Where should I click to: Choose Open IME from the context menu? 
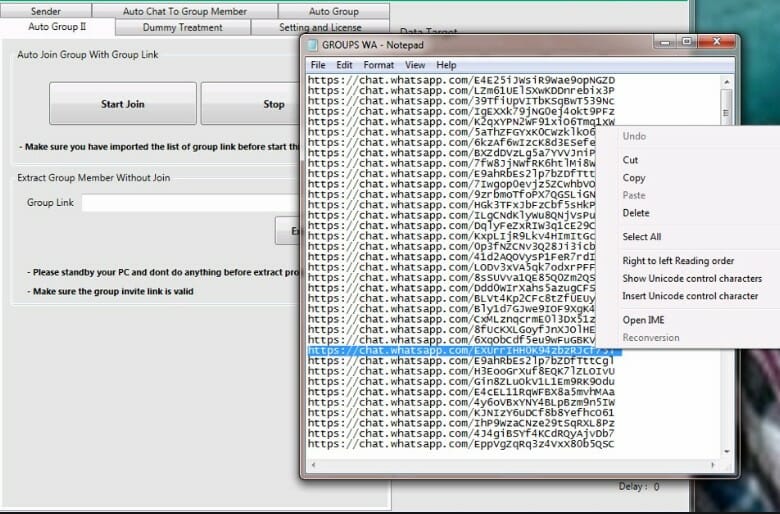click(643, 320)
